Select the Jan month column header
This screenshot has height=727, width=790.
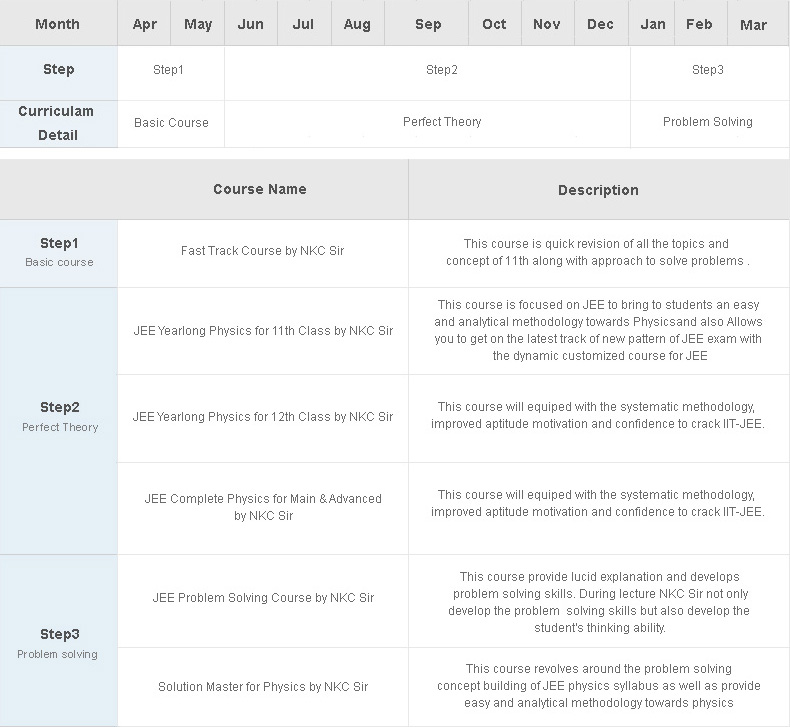pyautogui.click(x=652, y=23)
